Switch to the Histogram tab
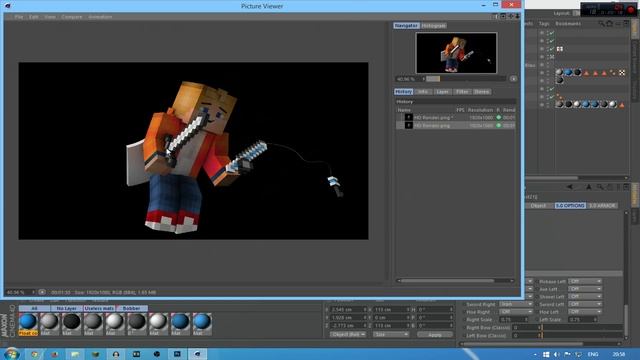Screen dimensions: 640x360 click(x=433, y=25)
